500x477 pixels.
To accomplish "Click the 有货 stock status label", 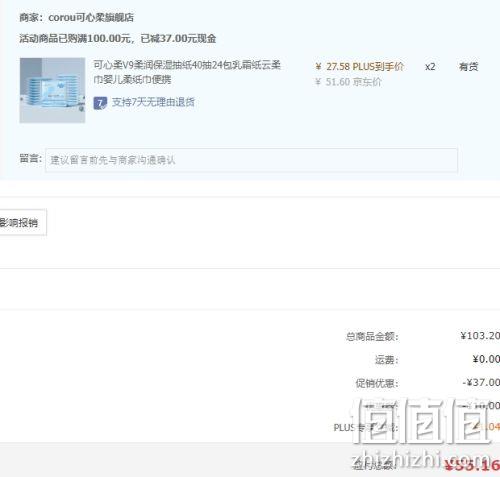I will coord(468,67).
